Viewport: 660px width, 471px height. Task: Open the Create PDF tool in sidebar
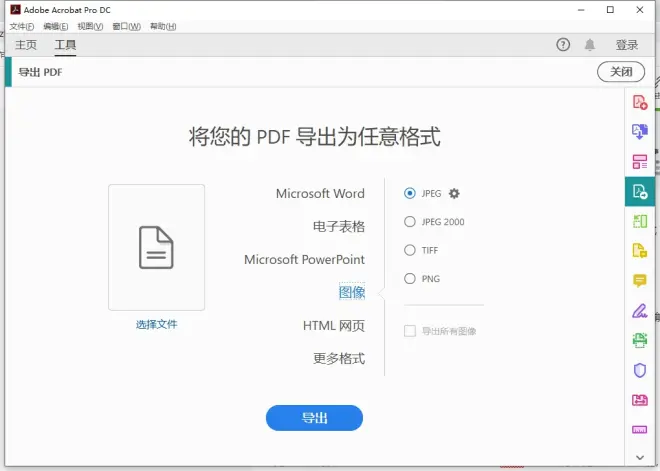click(640, 102)
